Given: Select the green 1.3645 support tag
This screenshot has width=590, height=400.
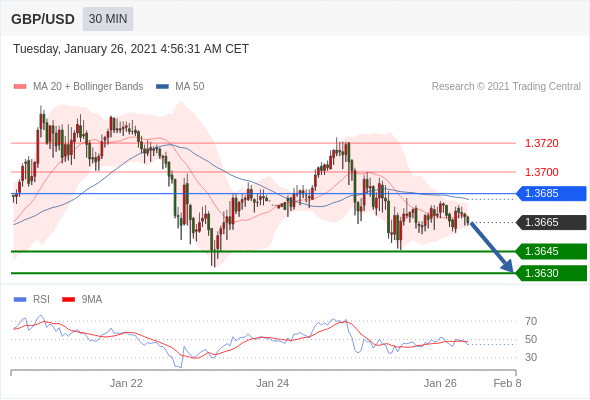Looking at the screenshot, I should tap(551, 251).
